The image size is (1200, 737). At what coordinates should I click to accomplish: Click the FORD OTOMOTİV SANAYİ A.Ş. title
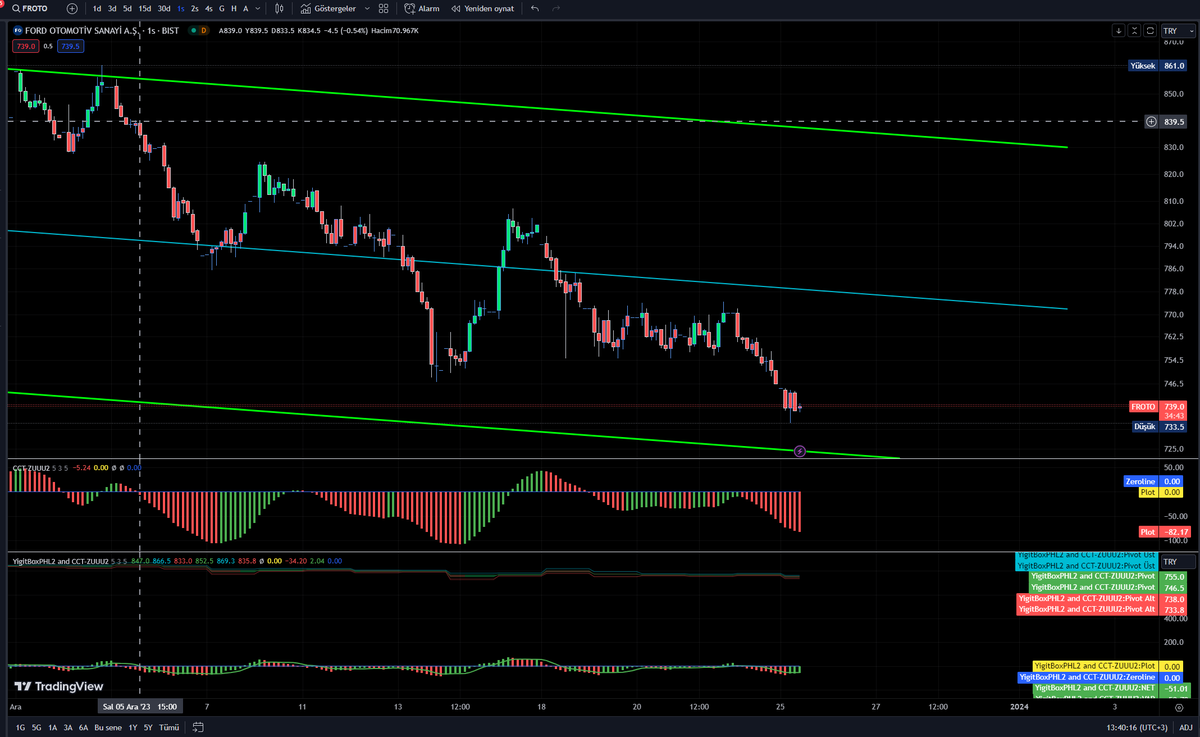[x=83, y=31]
